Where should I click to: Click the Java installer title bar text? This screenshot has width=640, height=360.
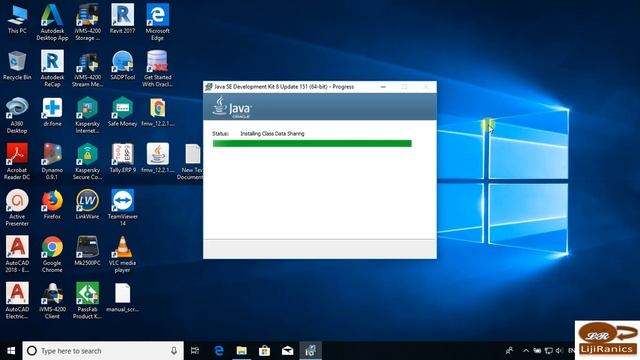pyautogui.click(x=284, y=87)
